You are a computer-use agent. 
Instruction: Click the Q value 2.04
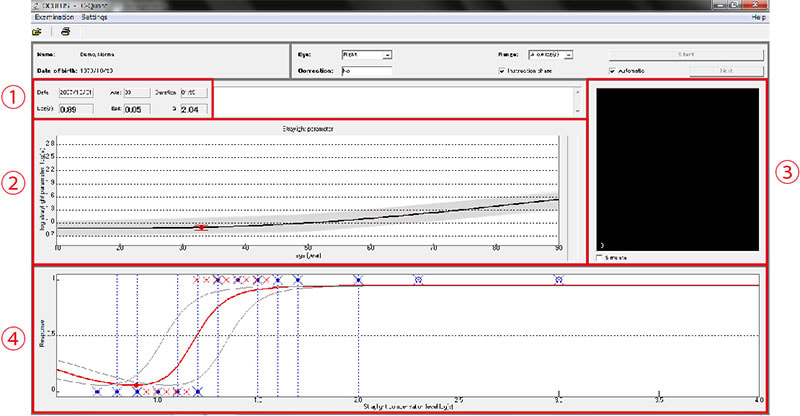(194, 109)
